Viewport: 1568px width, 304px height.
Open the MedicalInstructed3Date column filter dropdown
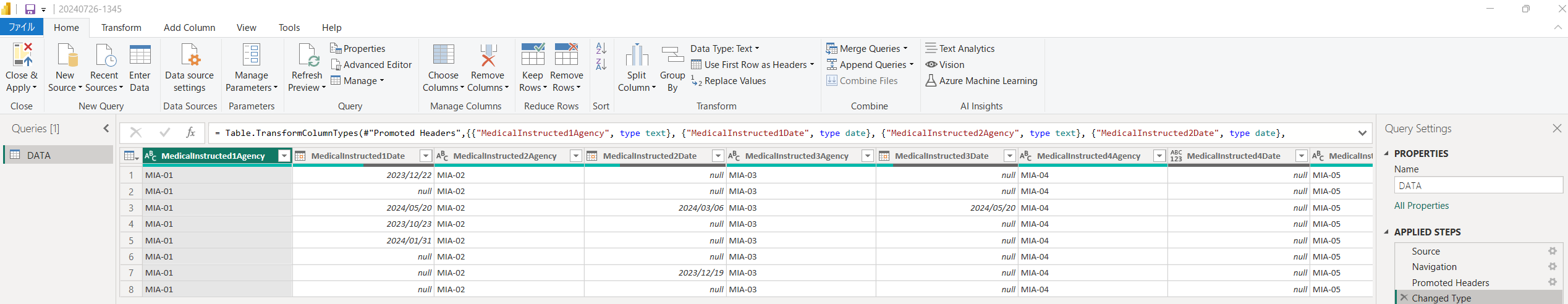(1010, 156)
